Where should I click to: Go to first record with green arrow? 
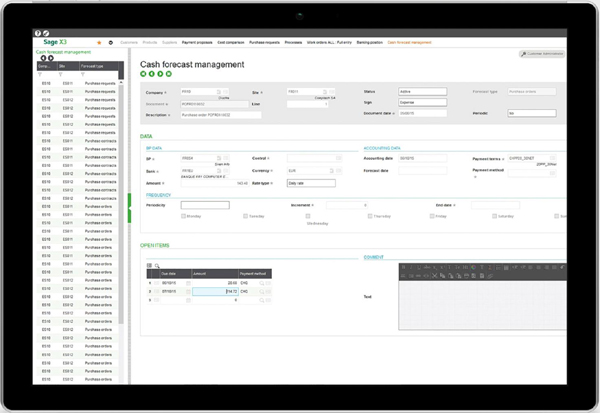point(143,74)
